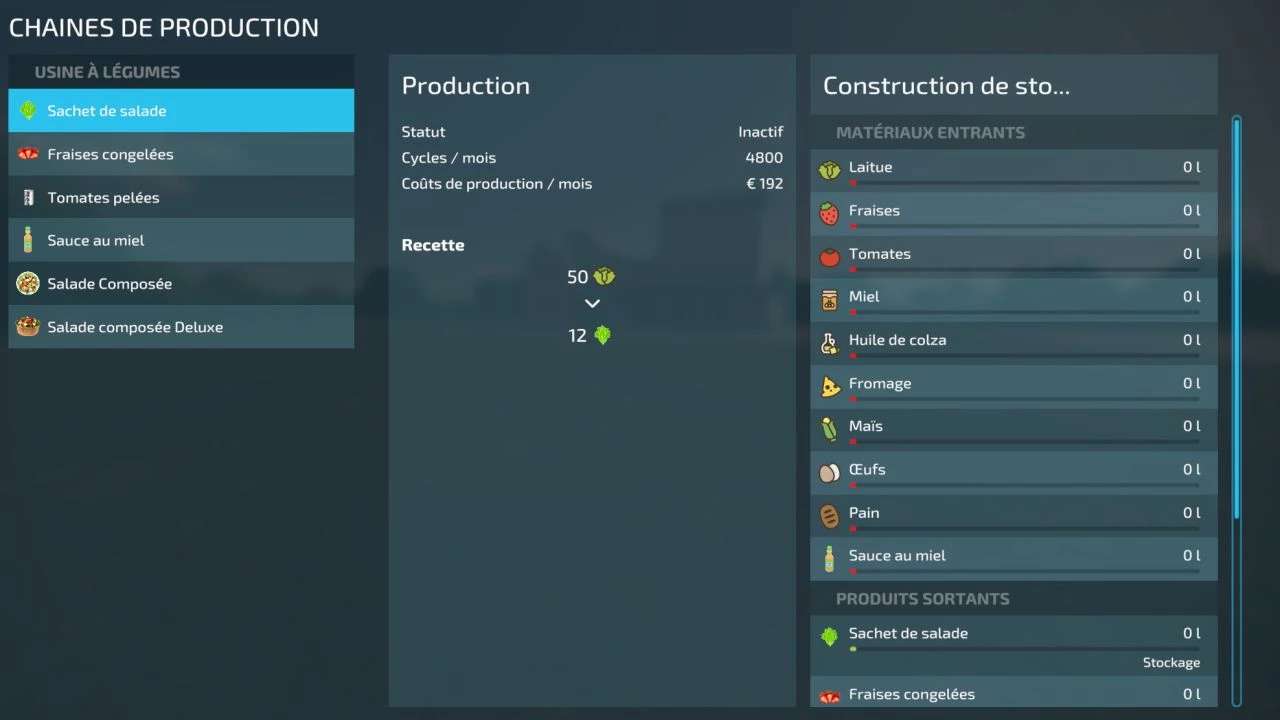Toggle the Inactif production status
Viewport: 1280px width, 720px height.
click(760, 132)
